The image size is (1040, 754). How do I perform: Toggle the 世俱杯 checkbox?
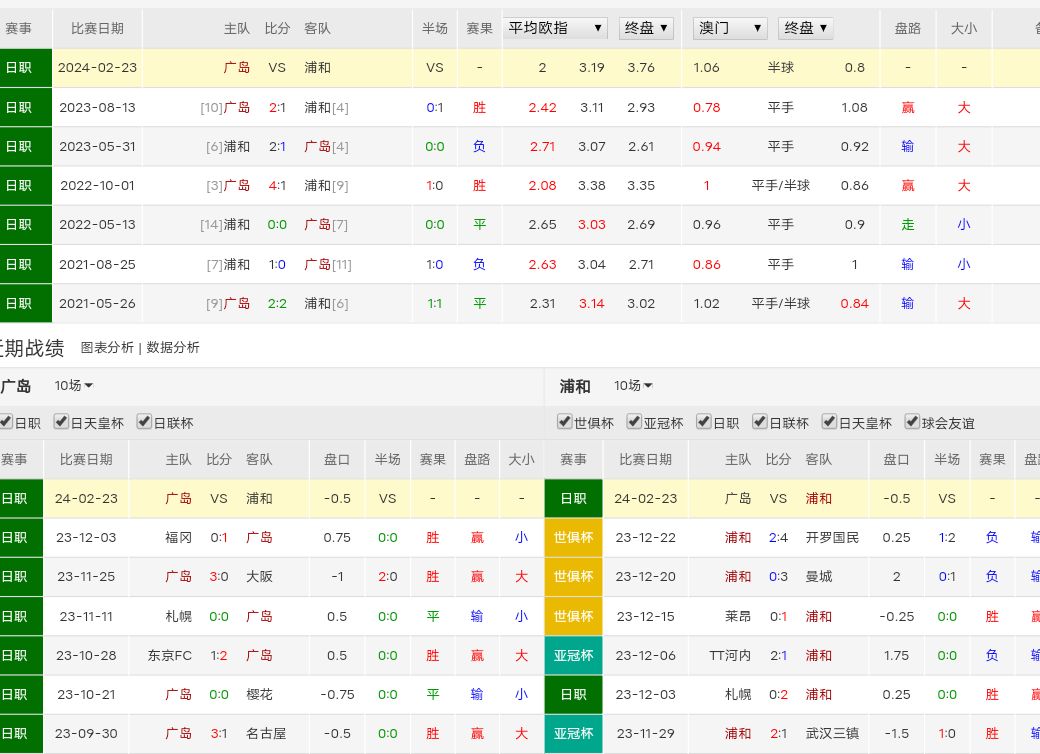point(565,422)
